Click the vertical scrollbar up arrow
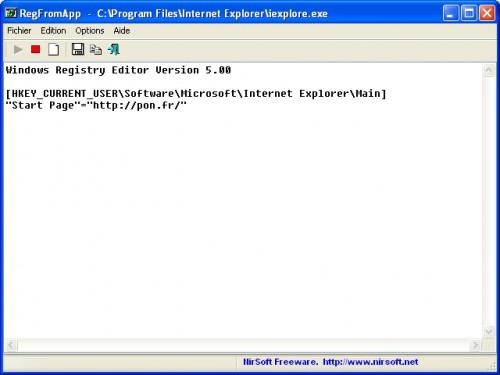The height and width of the screenshot is (375, 500). [x=489, y=70]
